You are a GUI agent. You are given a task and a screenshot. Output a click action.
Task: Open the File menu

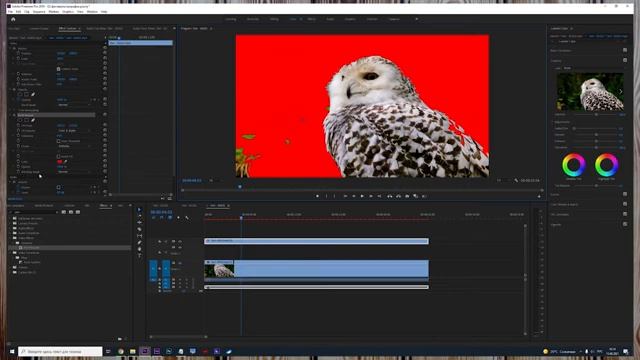pos(10,12)
